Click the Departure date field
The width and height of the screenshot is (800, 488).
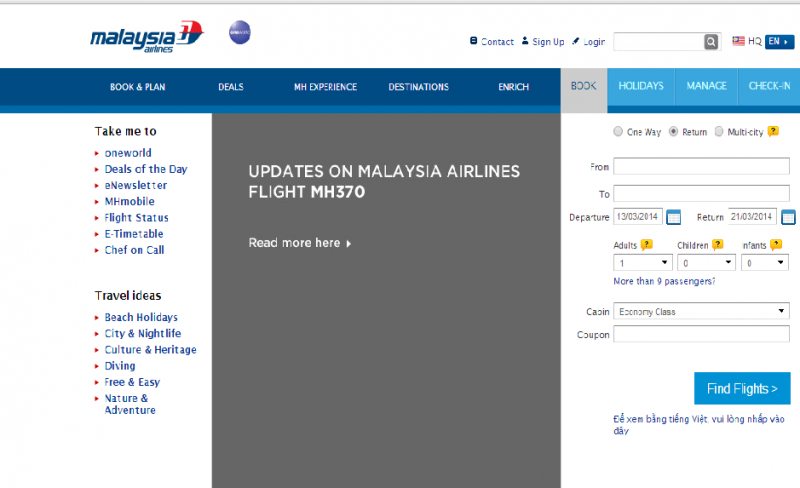tap(638, 216)
